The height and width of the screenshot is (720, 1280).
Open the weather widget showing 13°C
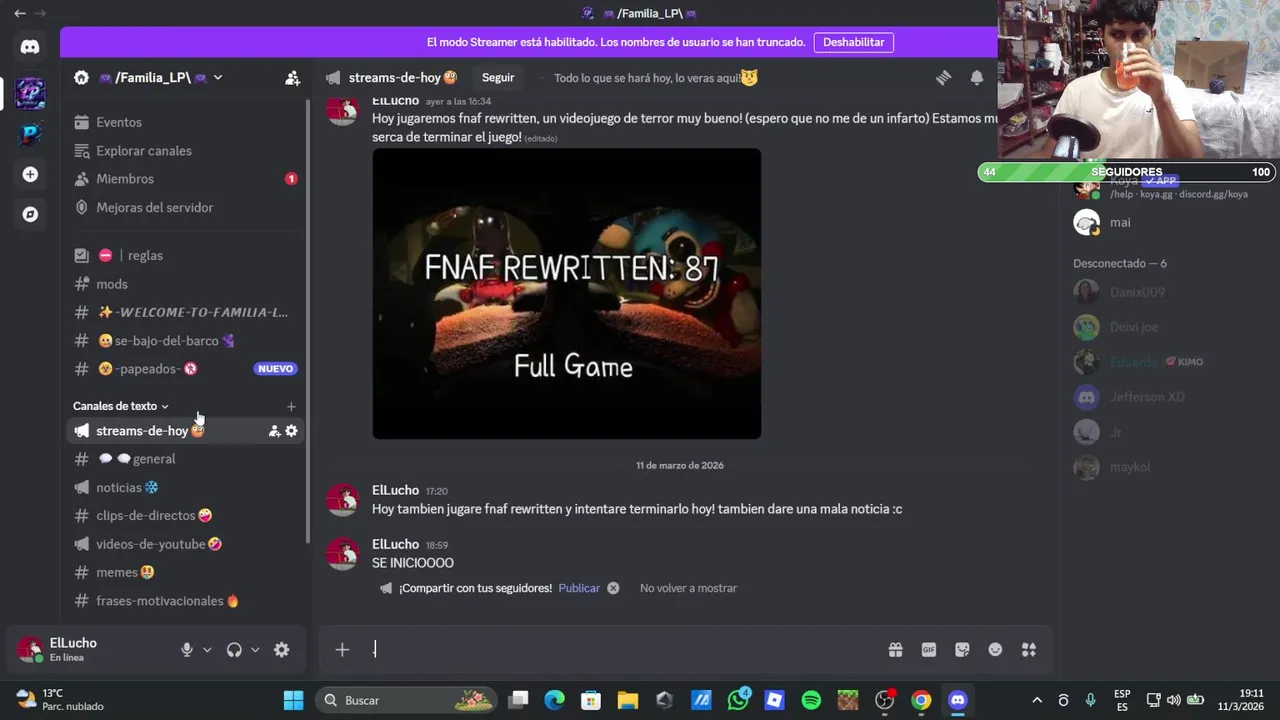click(x=60, y=700)
